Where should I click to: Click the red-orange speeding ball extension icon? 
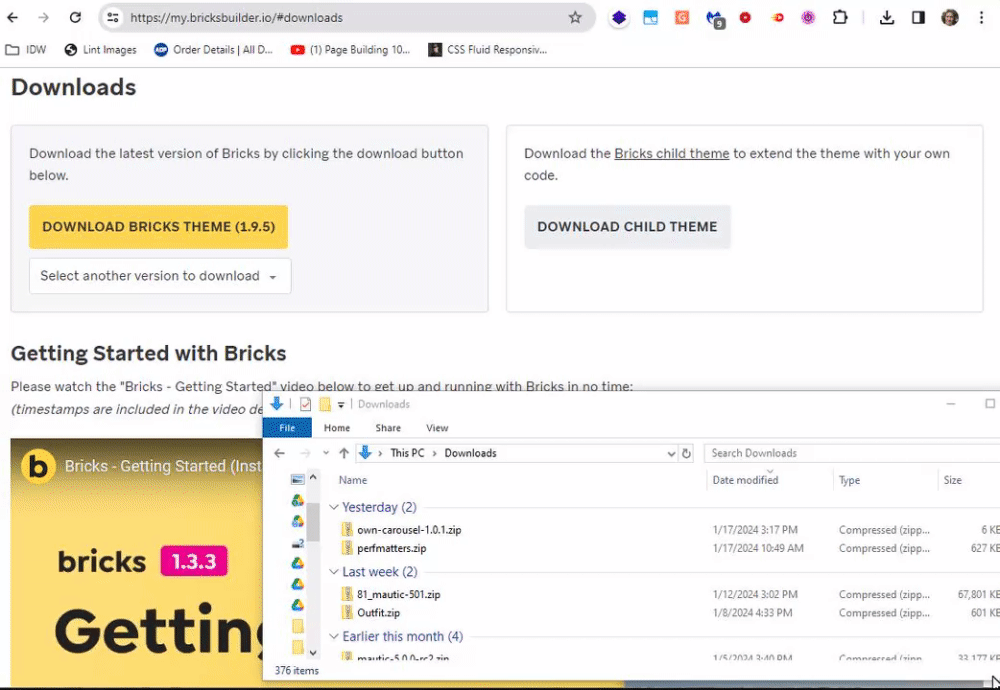[x=777, y=18]
